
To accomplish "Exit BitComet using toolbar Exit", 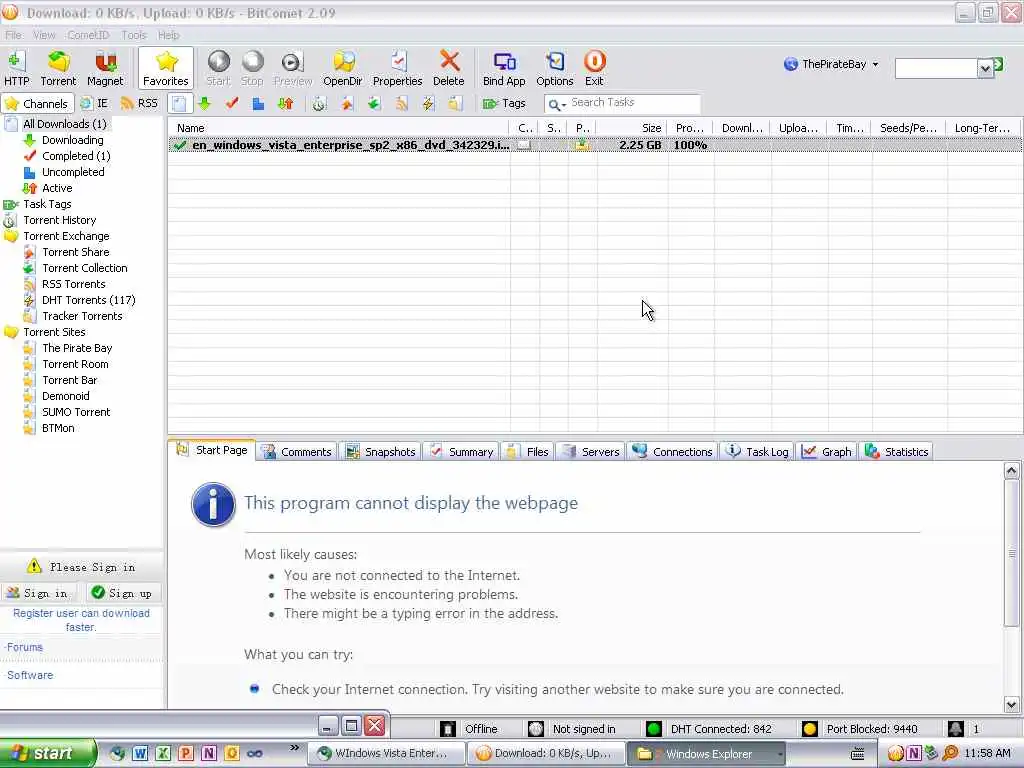I will pyautogui.click(x=594, y=68).
